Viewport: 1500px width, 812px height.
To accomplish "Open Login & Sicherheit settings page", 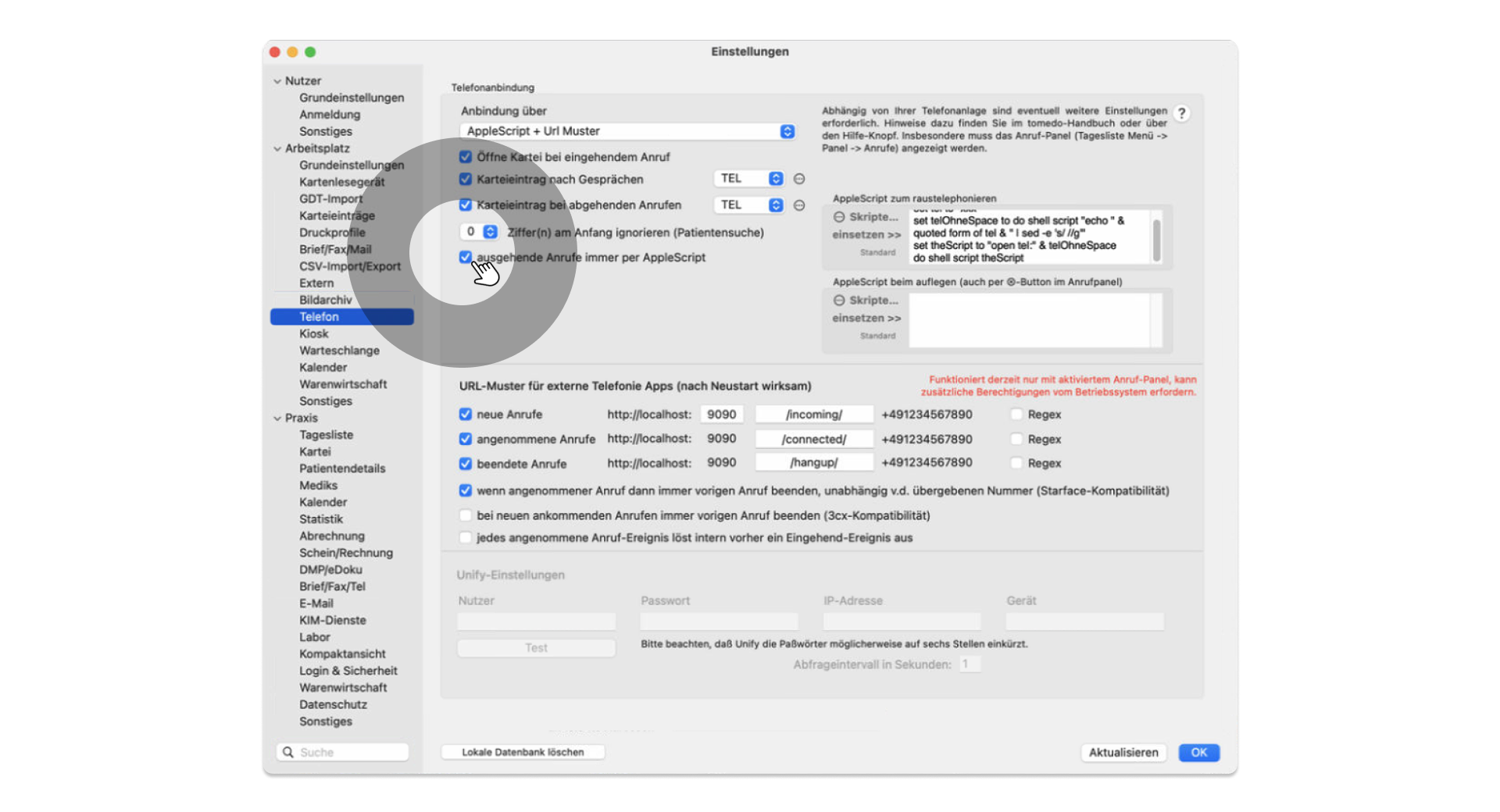I will [348, 671].
